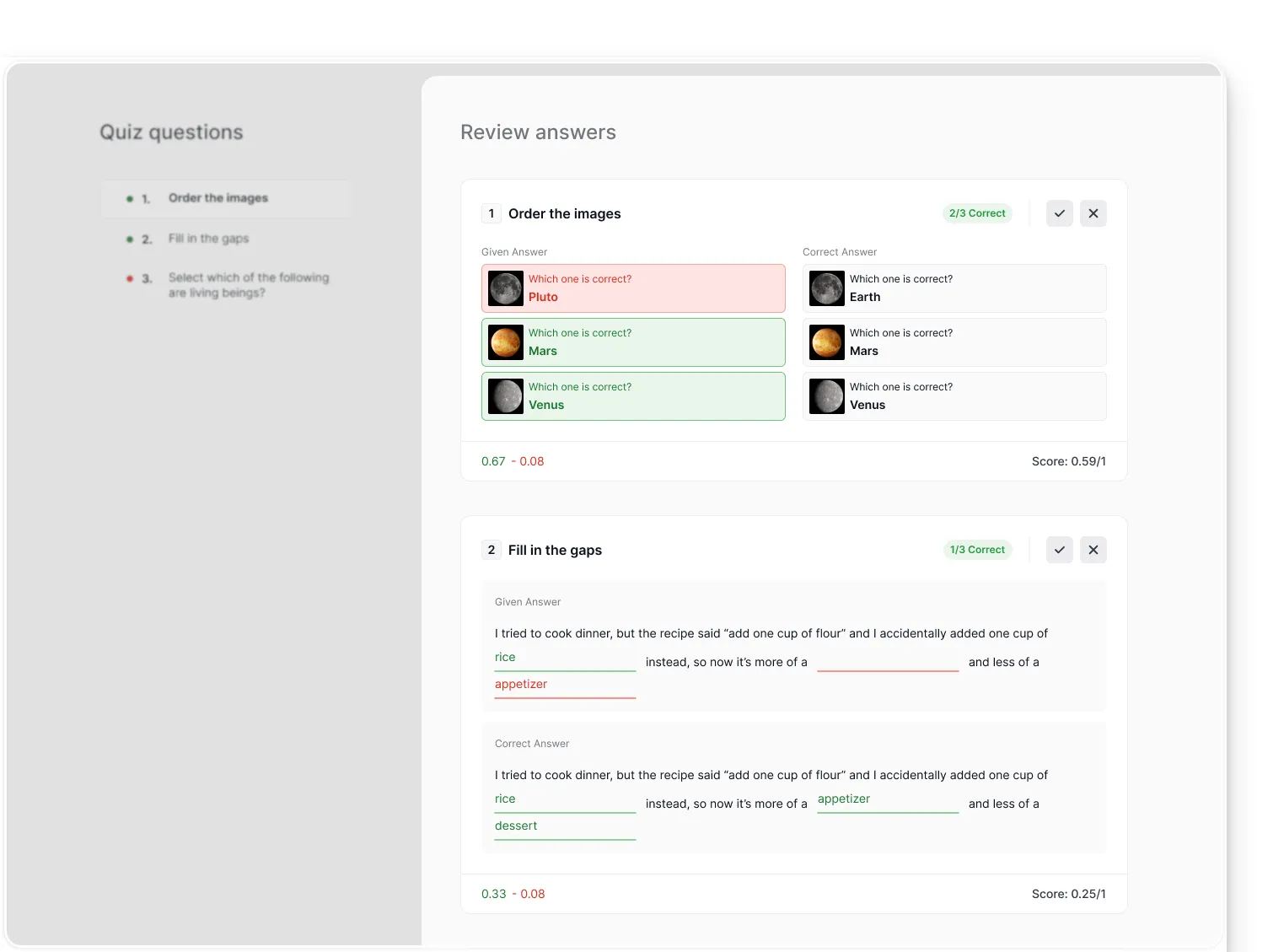
Task: Click the correct answer Venus card
Action: point(954,396)
